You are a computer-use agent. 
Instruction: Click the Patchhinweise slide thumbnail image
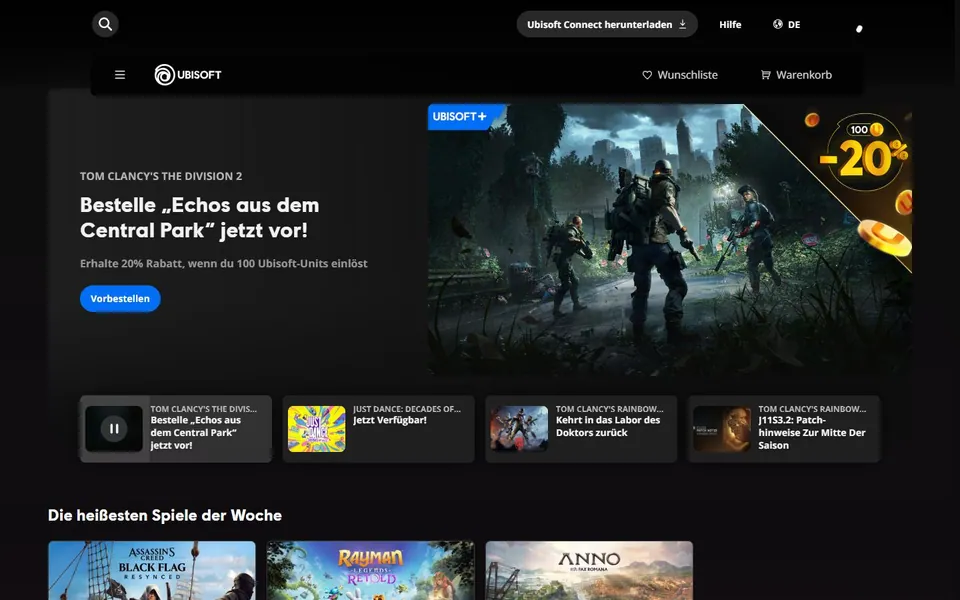click(x=722, y=429)
